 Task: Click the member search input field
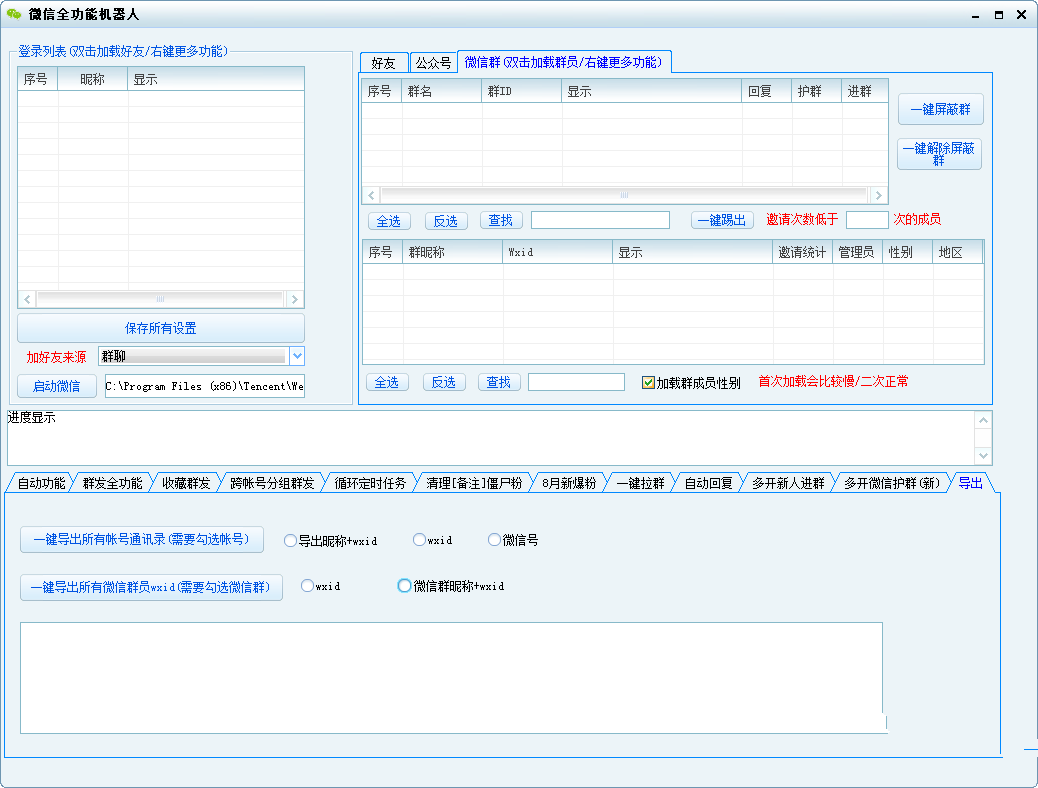coord(577,382)
